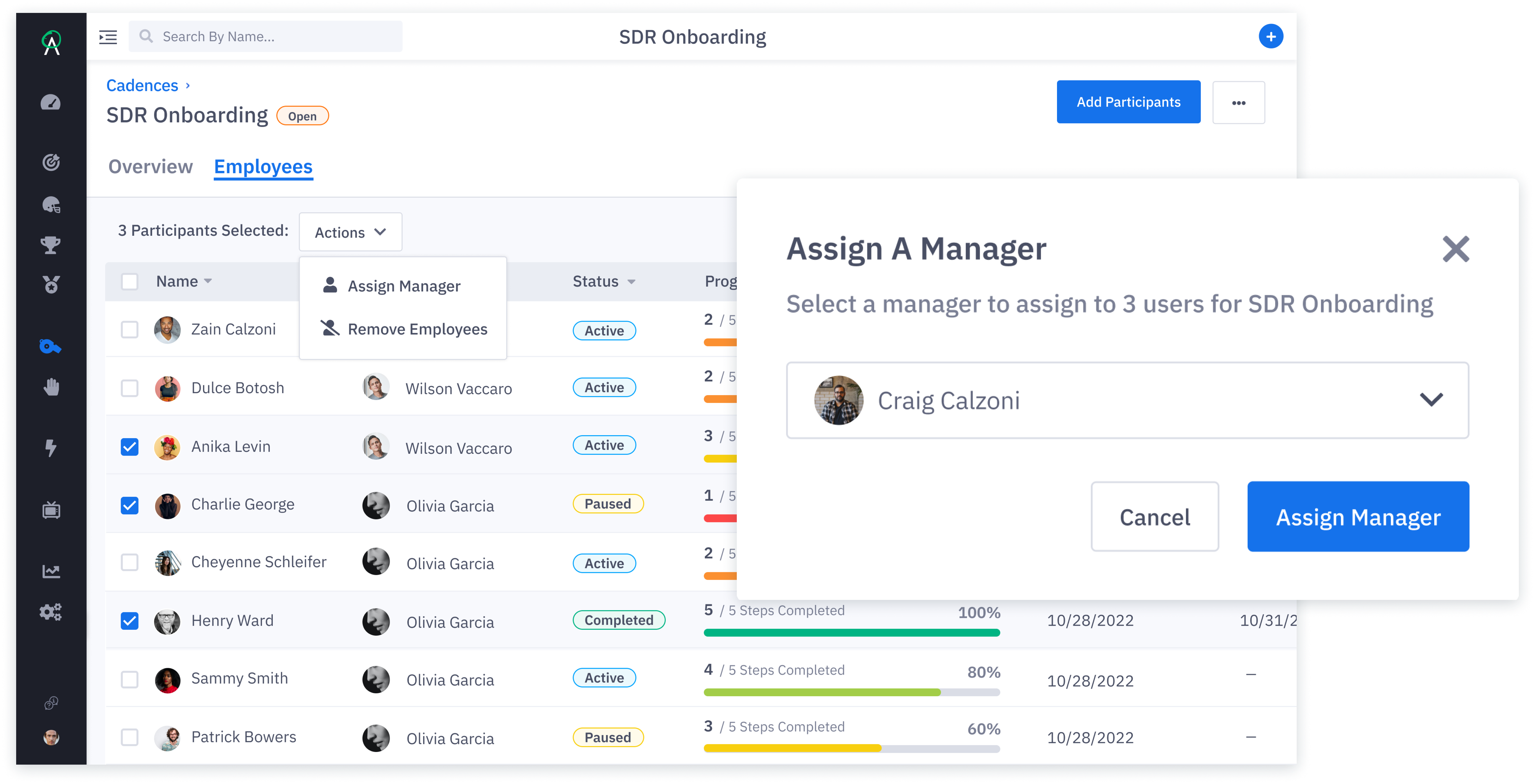The width and height of the screenshot is (1535, 784).
Task: Click the raised hand sidebar icon
Action: [x=51, y=387]
